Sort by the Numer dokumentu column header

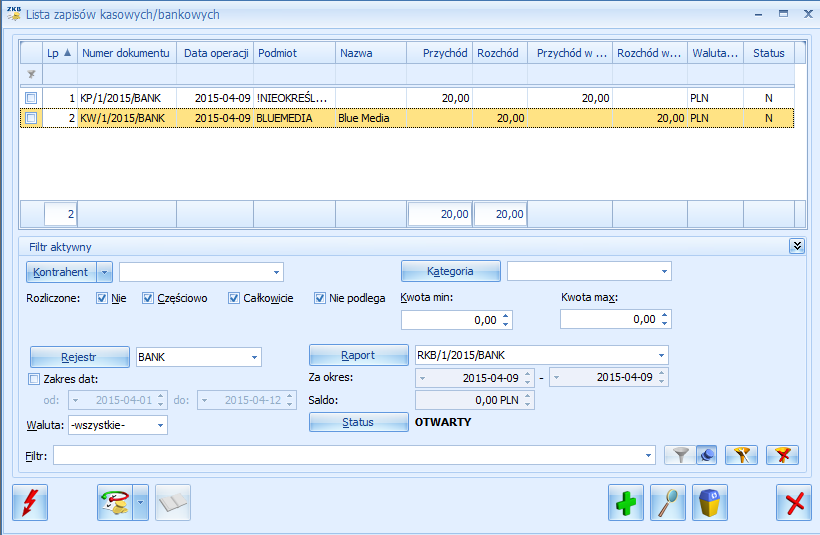(x=127, y=53)
